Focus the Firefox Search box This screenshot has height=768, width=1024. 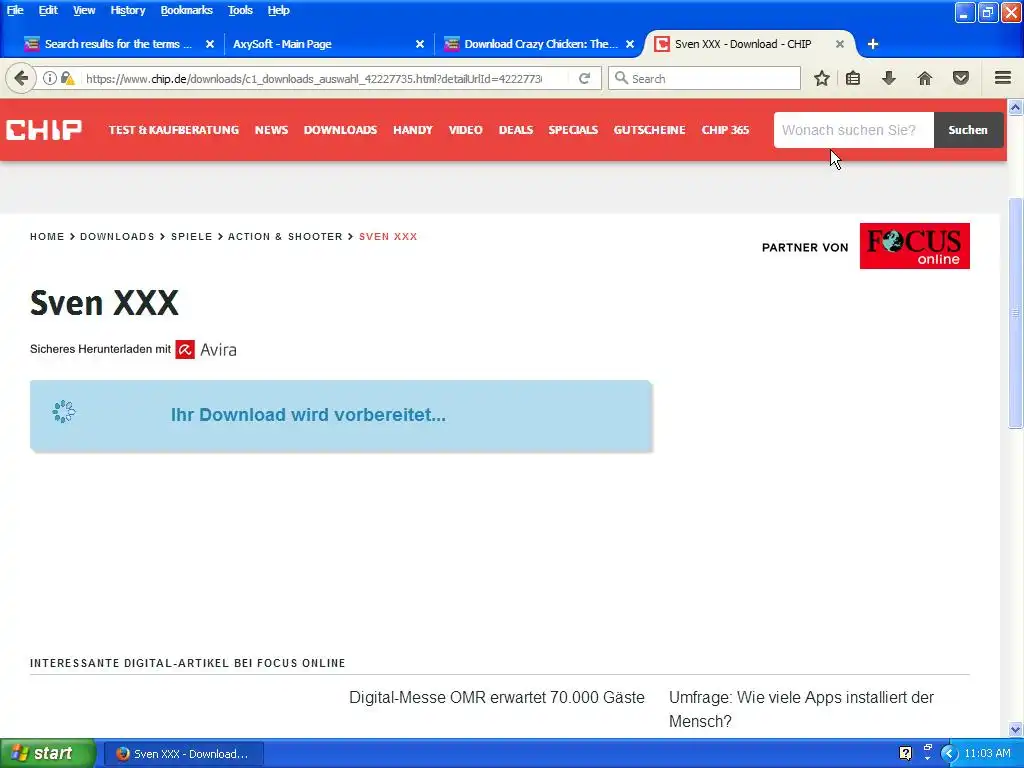click(x=704, y=78)
